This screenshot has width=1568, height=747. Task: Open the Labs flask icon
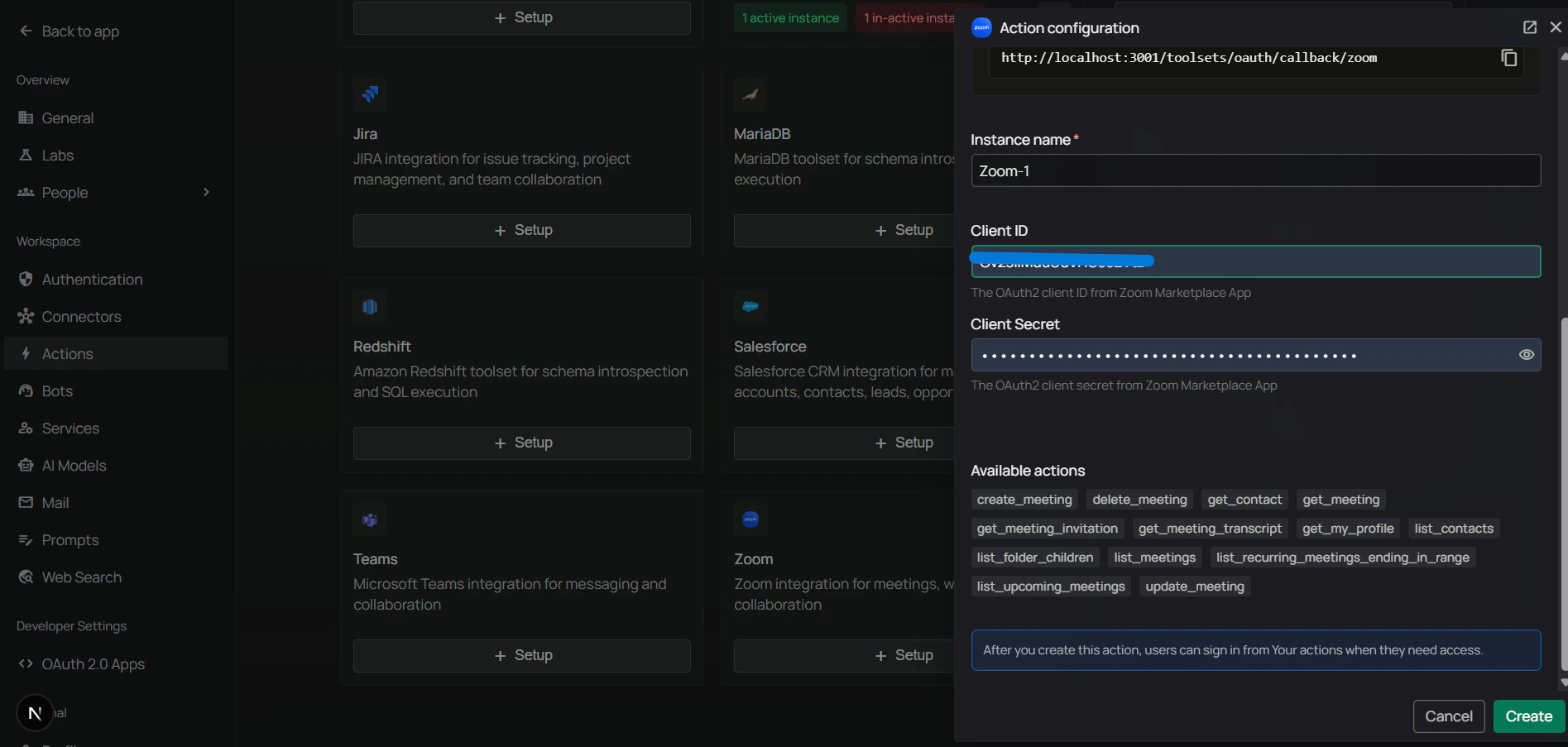point(26,155)
